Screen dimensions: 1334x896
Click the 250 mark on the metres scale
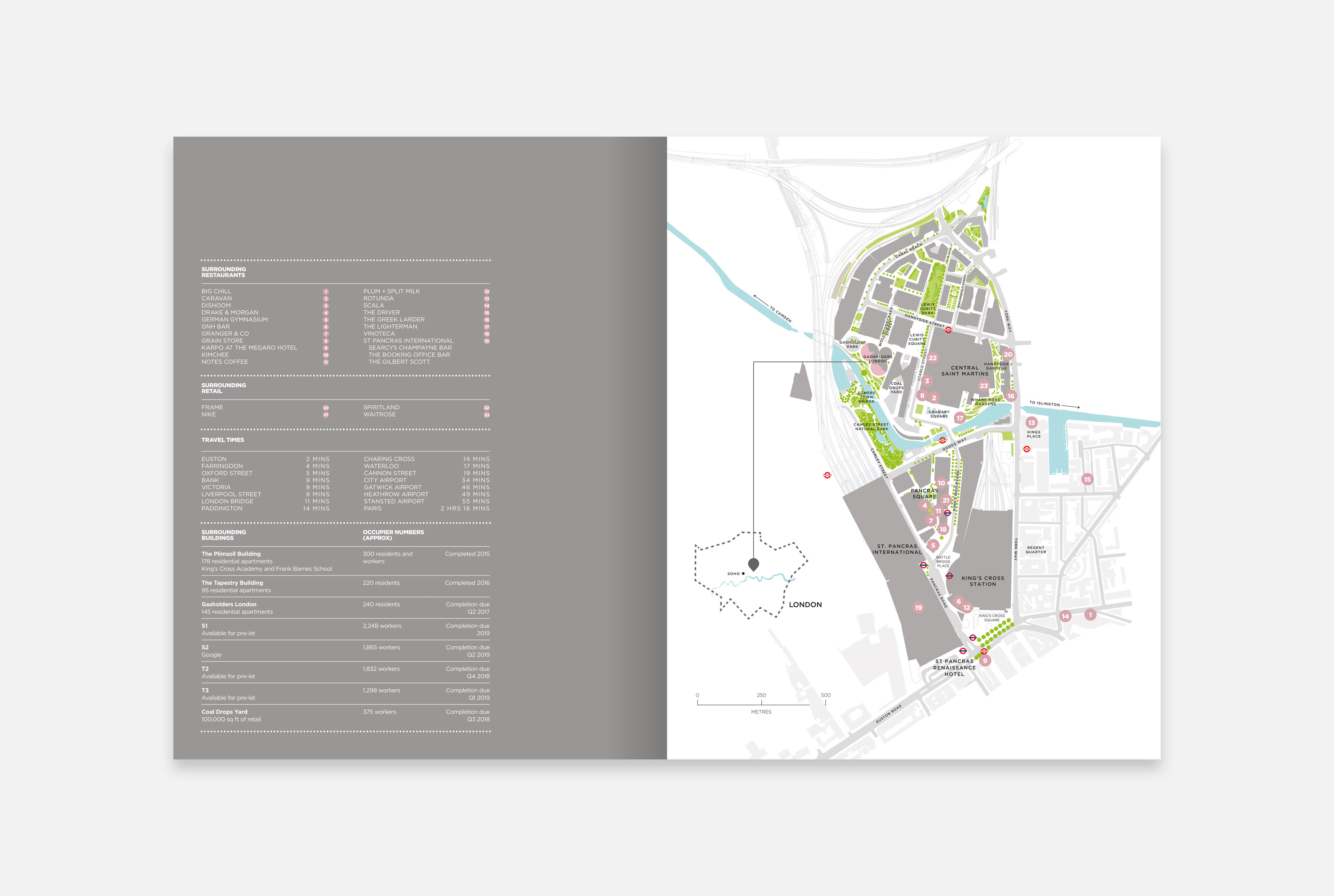pyautogui.click(x=761, y=696)
